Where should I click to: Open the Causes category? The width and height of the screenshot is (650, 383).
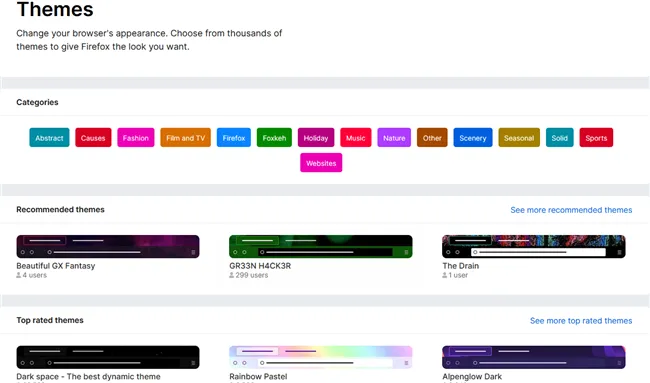[93, 138]
